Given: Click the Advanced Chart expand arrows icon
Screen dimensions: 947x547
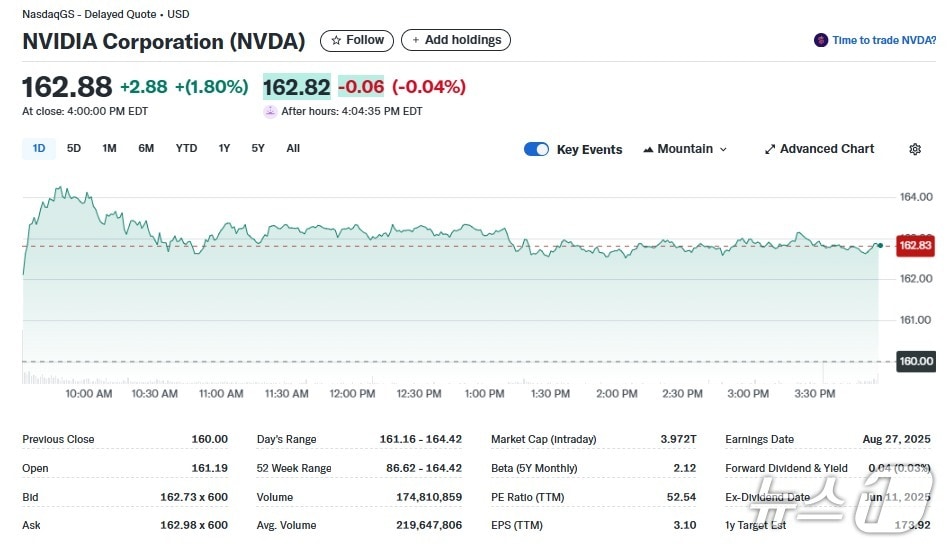Looking at the screenshot, I should tap(770, 149).
